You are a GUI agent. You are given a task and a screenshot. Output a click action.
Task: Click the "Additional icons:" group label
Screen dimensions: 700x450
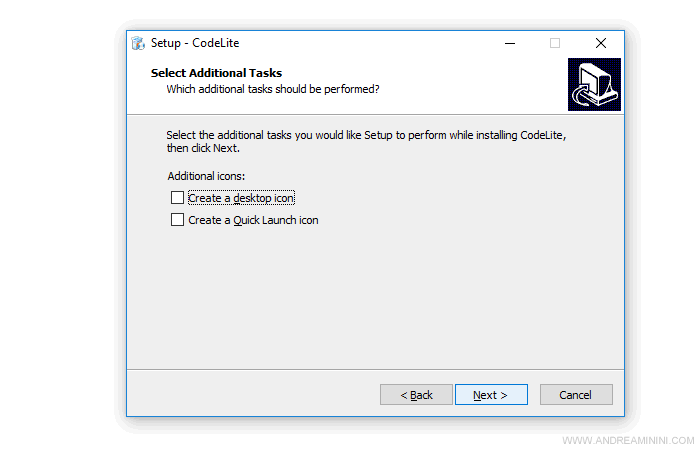pos(206,176)
